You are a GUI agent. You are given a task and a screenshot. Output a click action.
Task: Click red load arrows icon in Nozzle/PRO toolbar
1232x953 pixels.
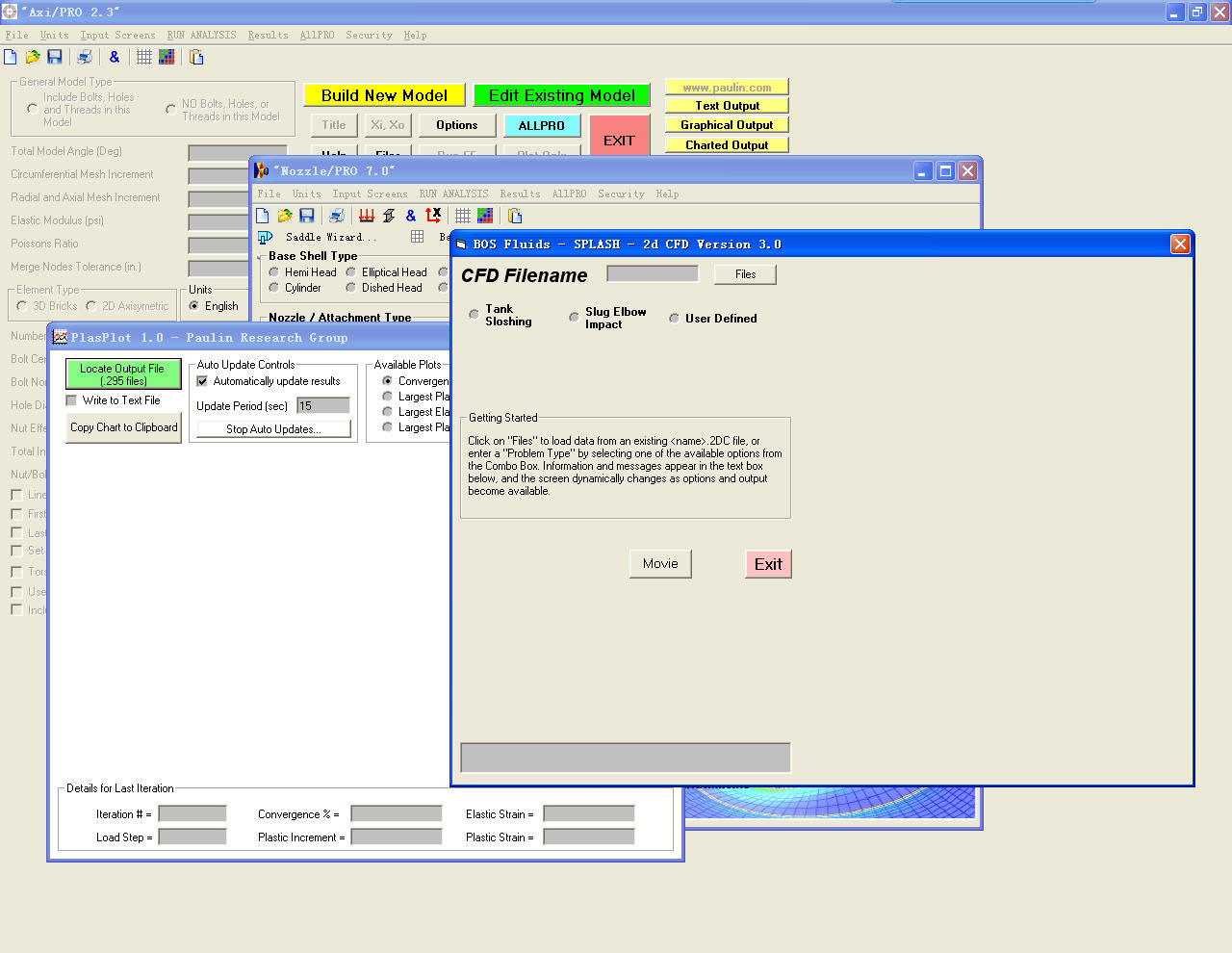(367, 216)
